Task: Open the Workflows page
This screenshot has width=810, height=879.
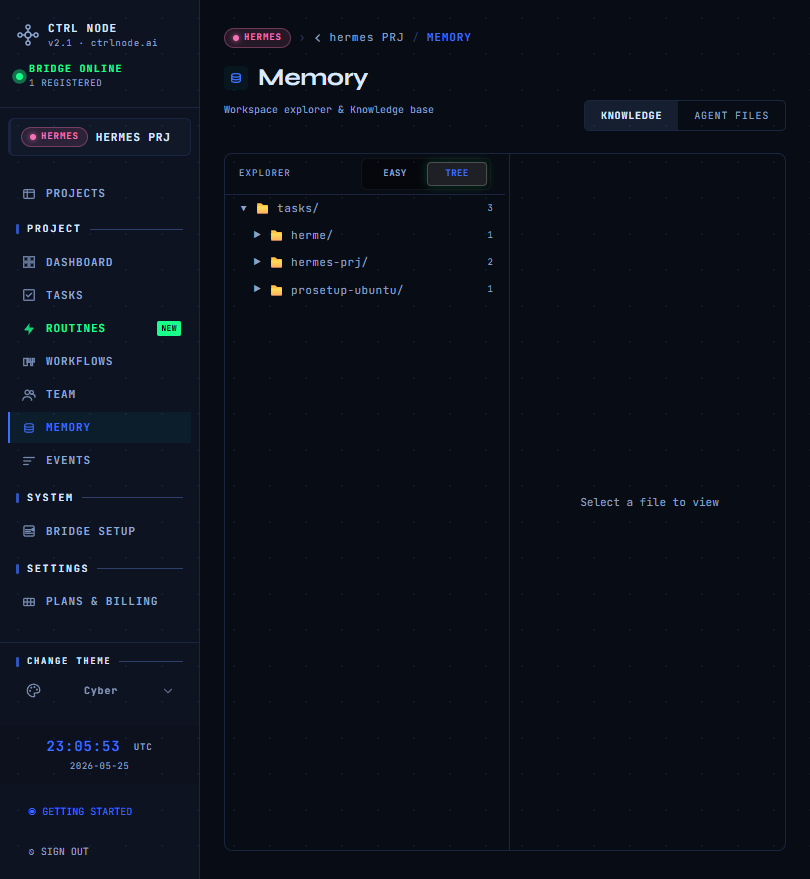Action: 100,362
